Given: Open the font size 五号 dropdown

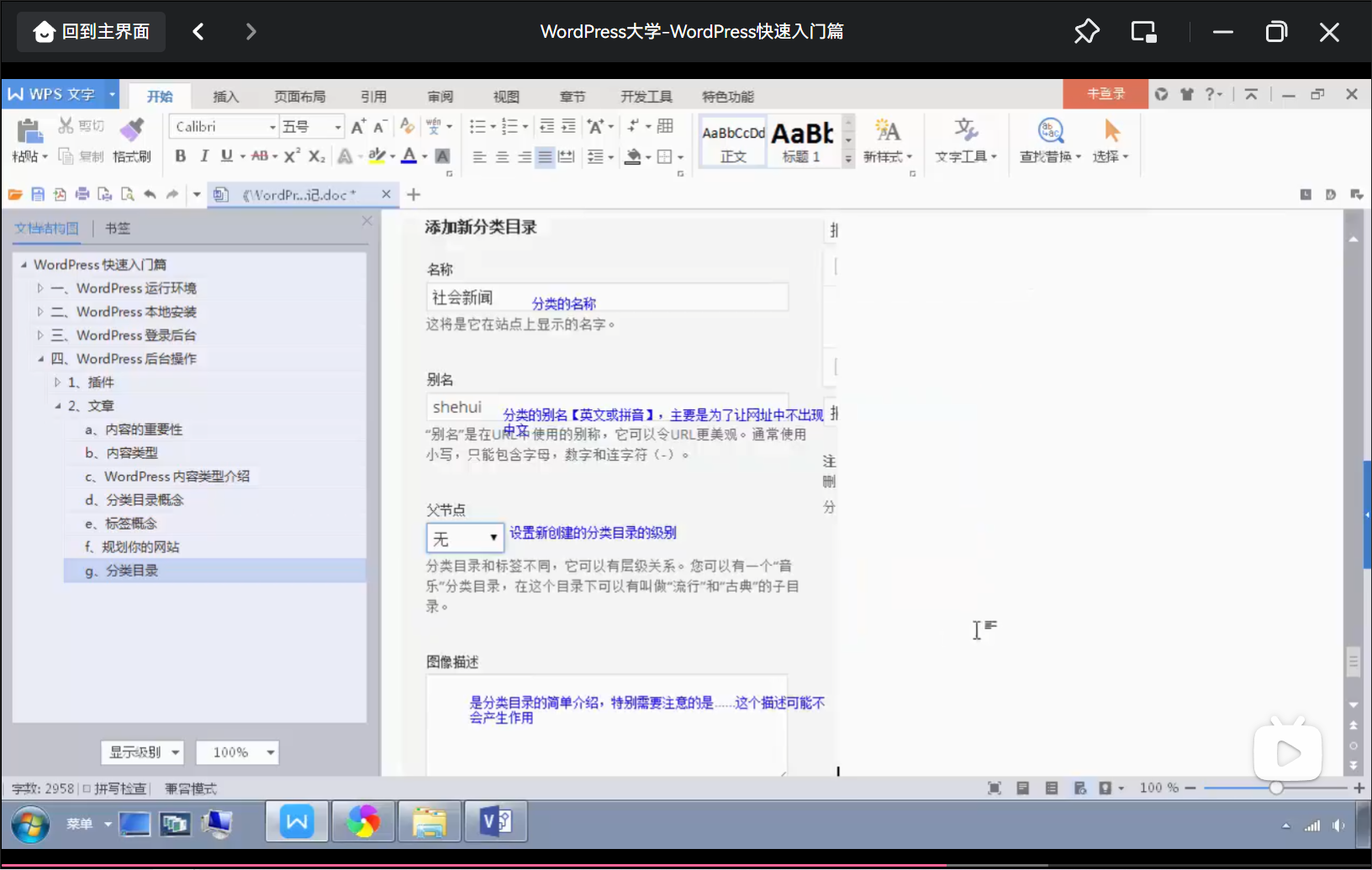Looking at the screenshot, I should (338, 127).
